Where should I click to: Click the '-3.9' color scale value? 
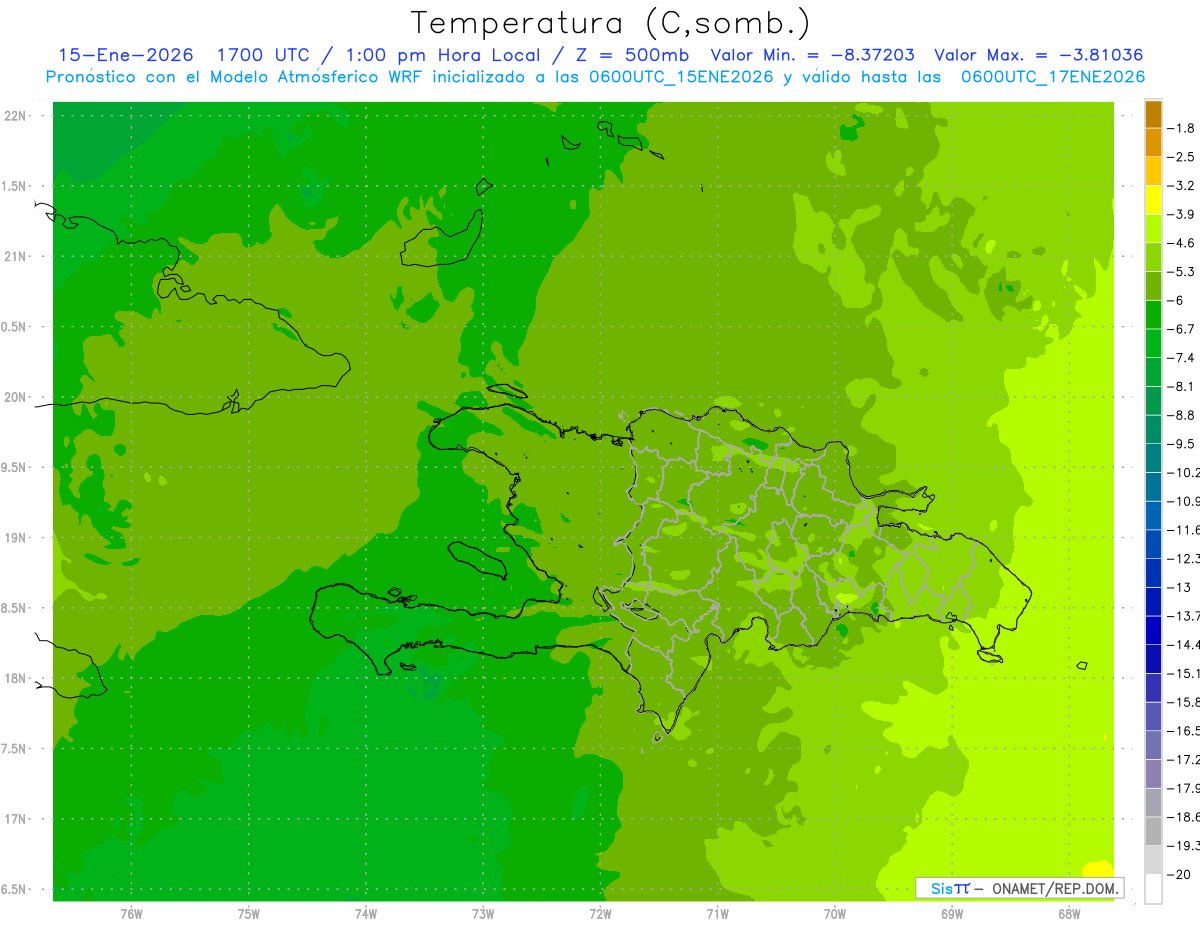(x=1181, y=214)
